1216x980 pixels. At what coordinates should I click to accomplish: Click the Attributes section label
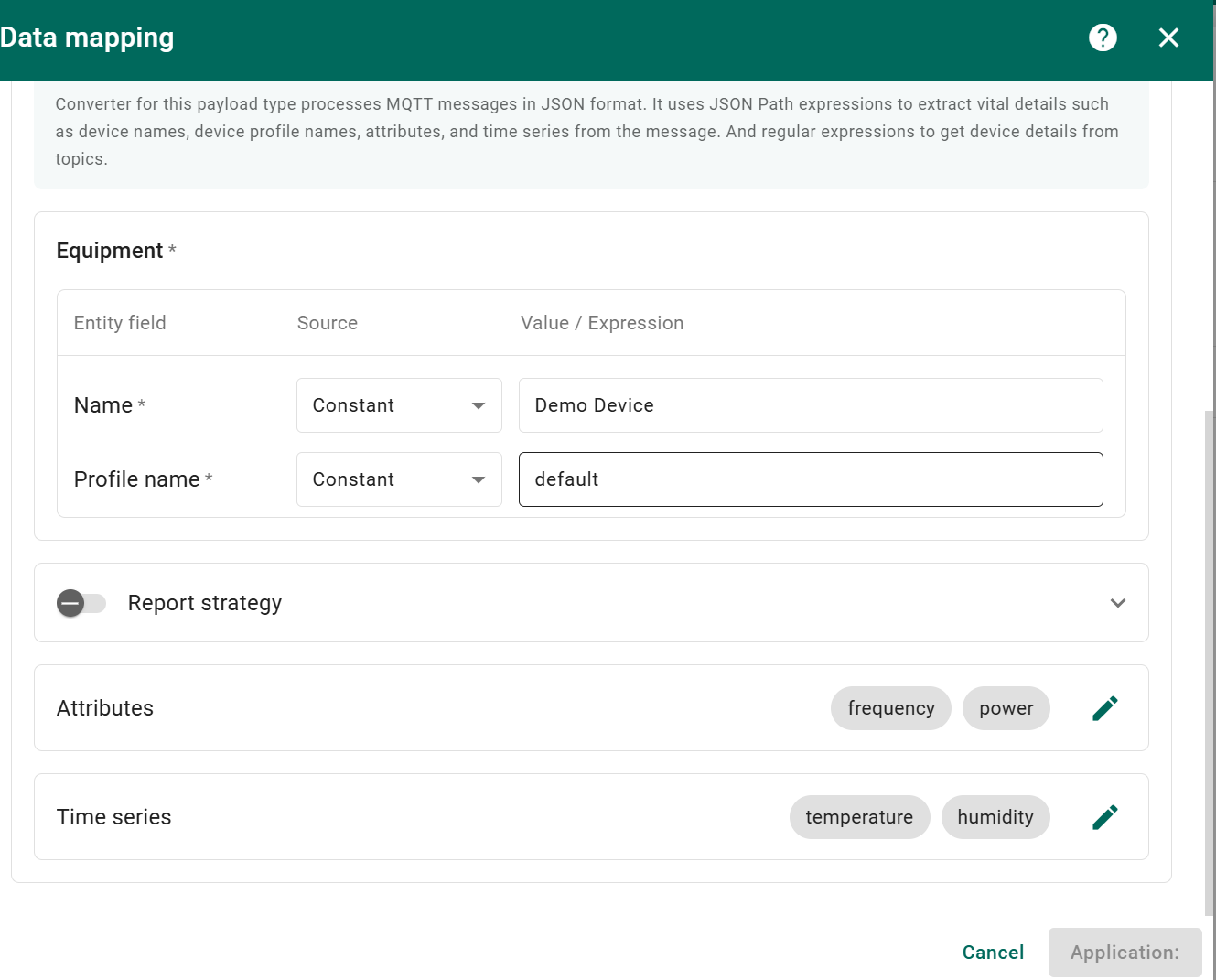point(105,708)
